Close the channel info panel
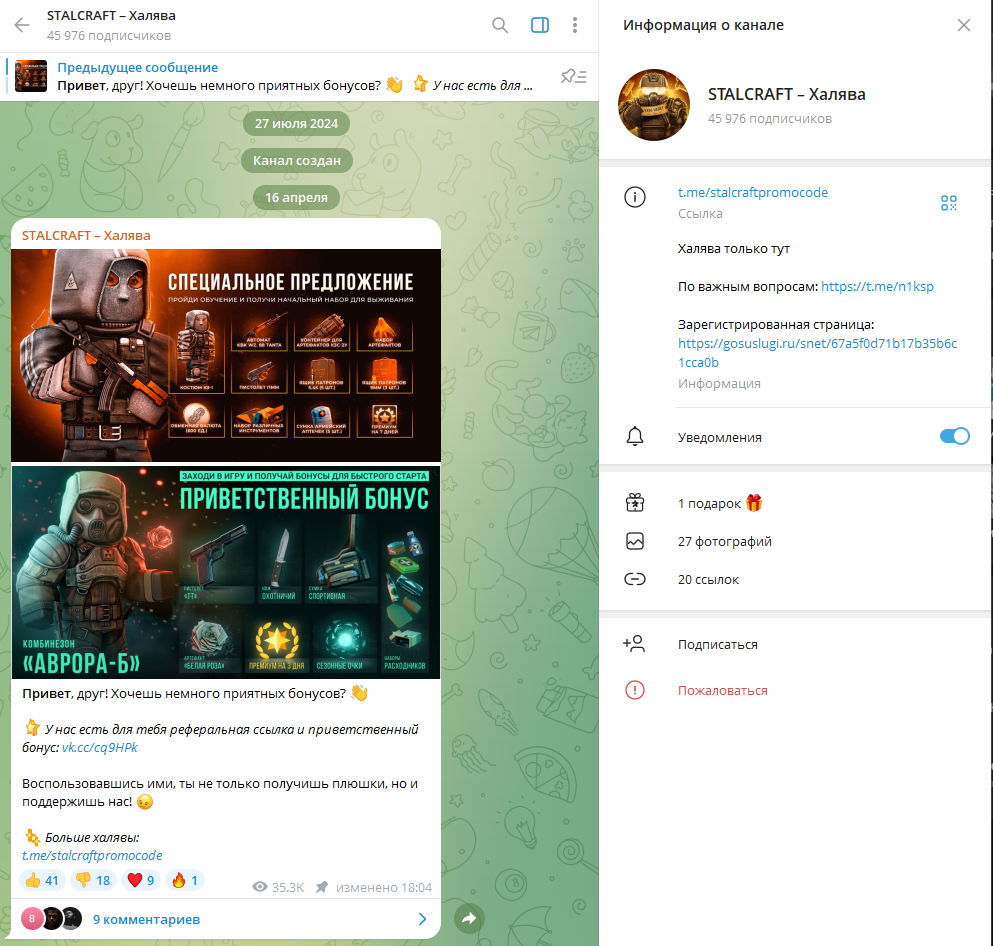Image resolution: width=993 pixels, height=946 pixels. [x=963, y=25]
